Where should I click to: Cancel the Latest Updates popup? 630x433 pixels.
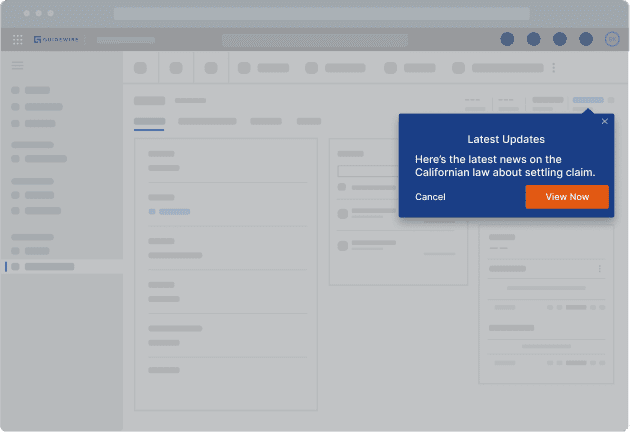pyautogui.click(x=430, y=197)
